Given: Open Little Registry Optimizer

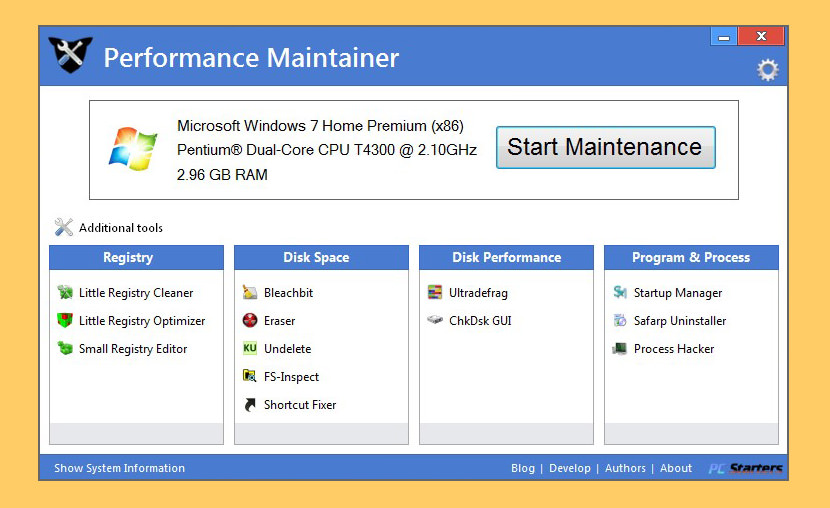Looking at the screenshot, I should (x=142, y=321).
